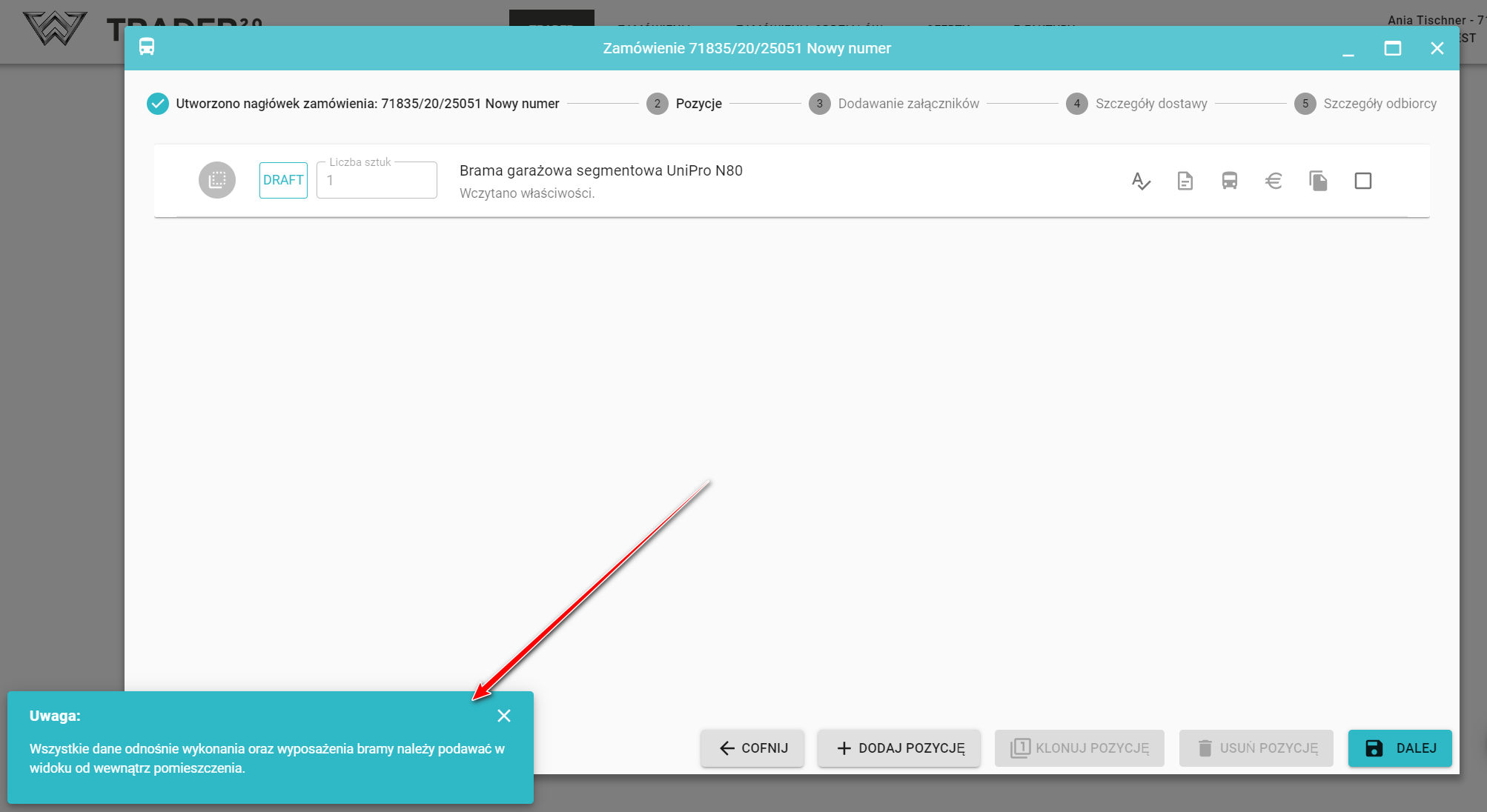Image resolution: width=1487 pixels, height=812 pixels.
Task: Click the copy position icon in row
Action: [x=1318, y=181]
